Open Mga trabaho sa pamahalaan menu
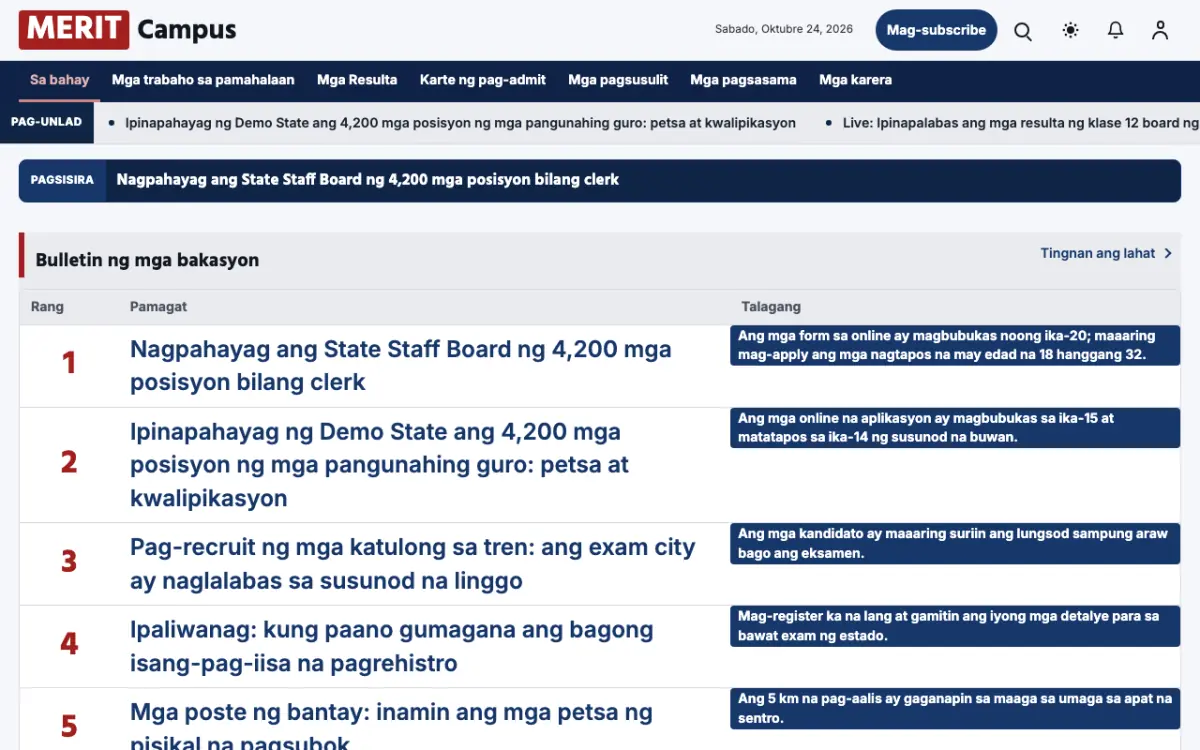The width and height of the screenshot is (1200, 750). click(x=203, y=80)
